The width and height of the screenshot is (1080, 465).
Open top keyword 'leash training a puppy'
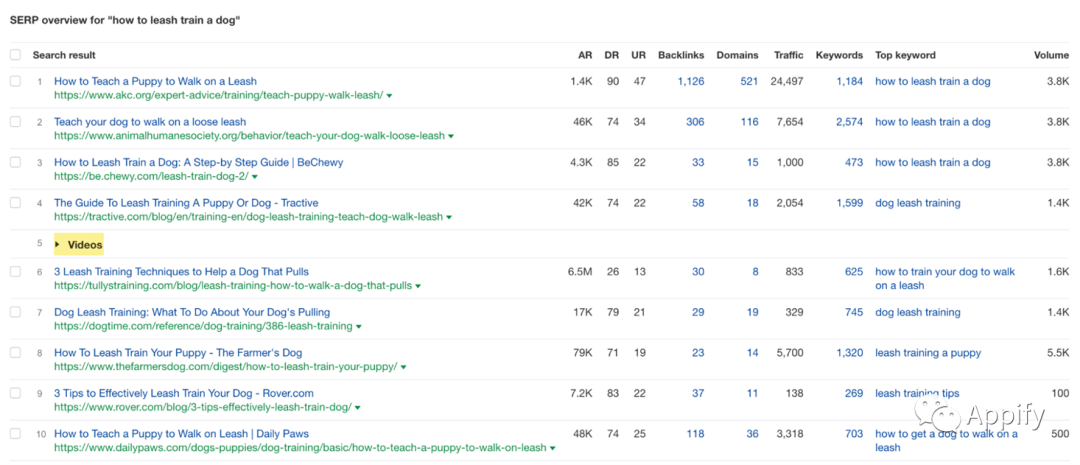click(928, 353)
